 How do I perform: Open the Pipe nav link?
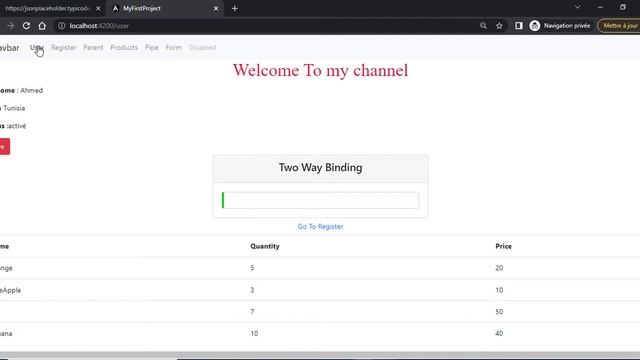151,47
